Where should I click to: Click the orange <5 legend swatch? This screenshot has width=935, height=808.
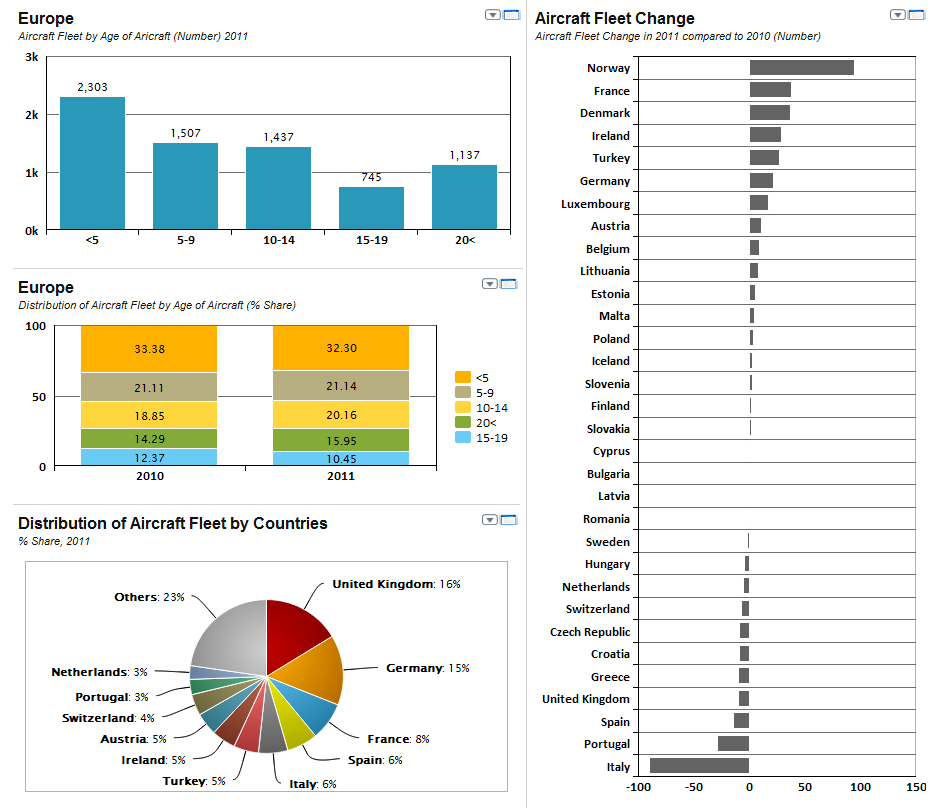[463, 377]
